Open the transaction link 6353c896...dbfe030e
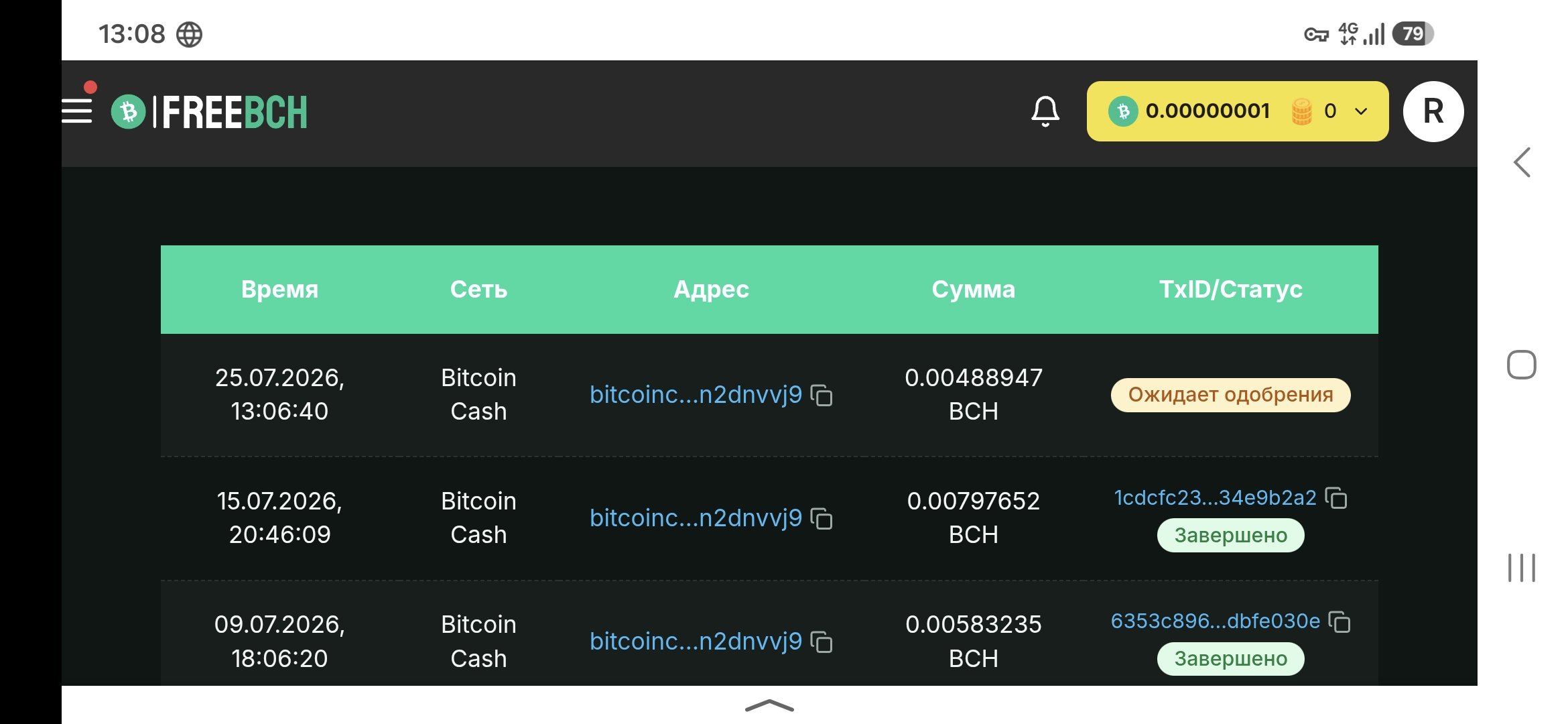This screenshot has height=724, width=1568. [1215, 621]
